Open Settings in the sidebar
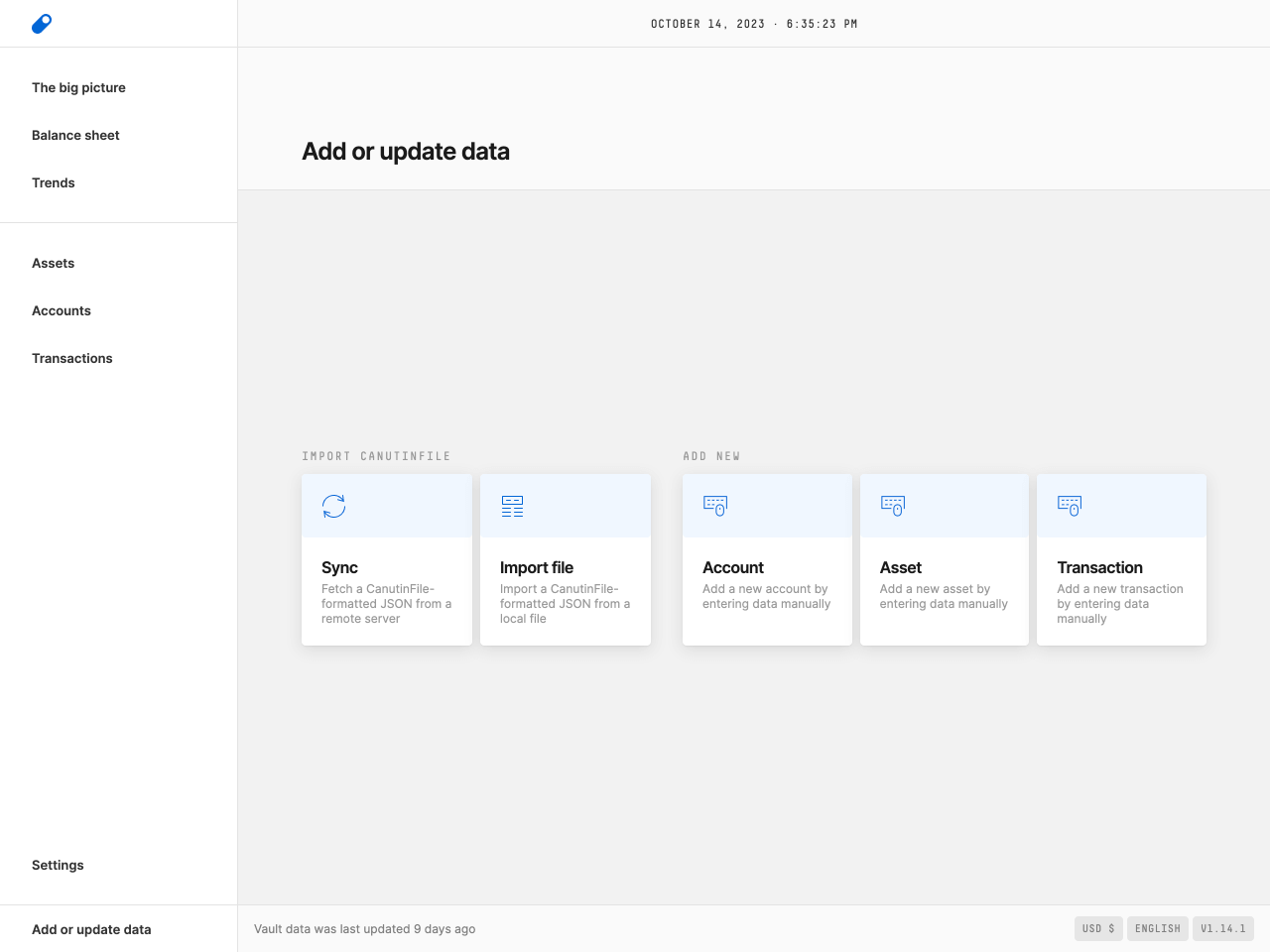The image size is (1270, 952). tap(58, 865)
